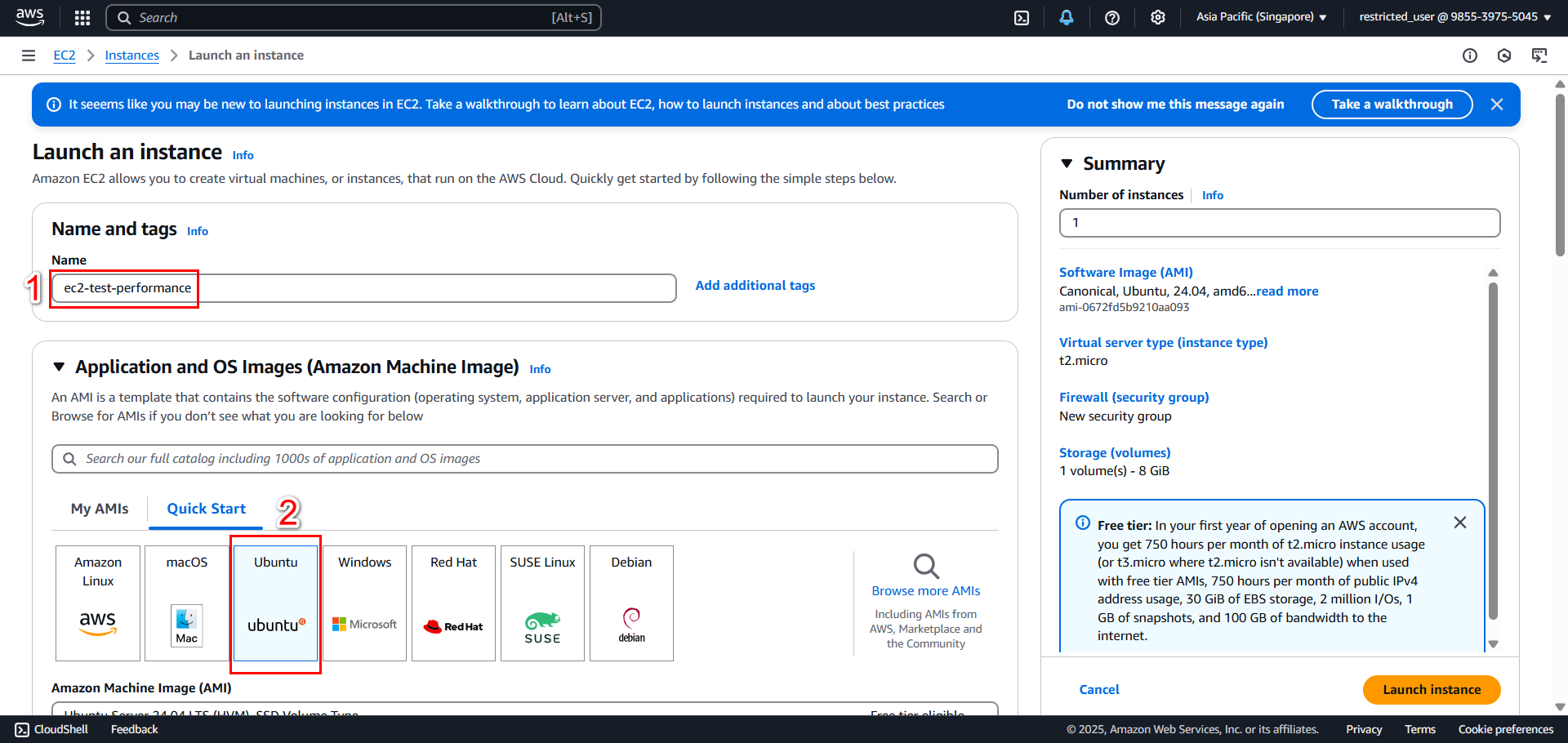Open the notifications bell
The image size is (1568, 743).
click(x=1067, y=17)
